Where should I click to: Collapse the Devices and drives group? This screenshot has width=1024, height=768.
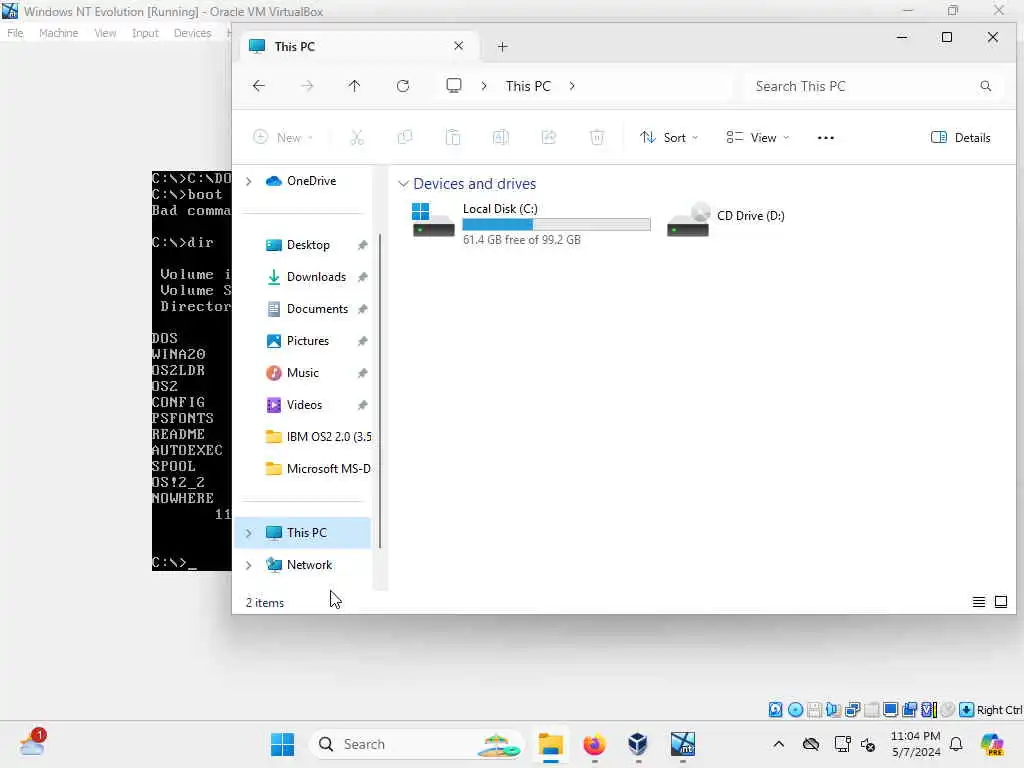pyautogui.click(x=404, y=184)
